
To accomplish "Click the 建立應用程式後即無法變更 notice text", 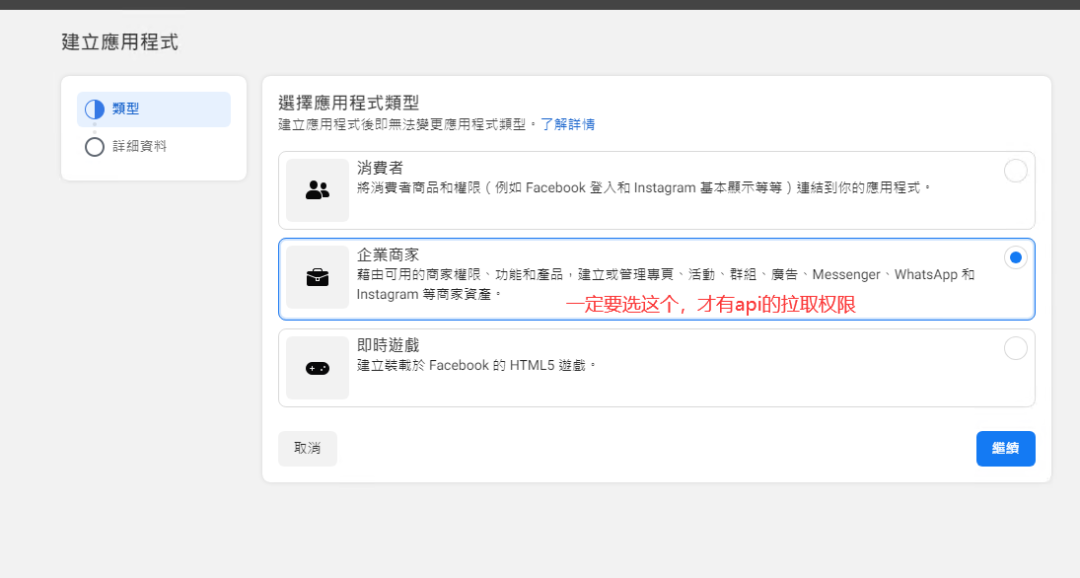I will pyautogui.click(x=408, y=124).
